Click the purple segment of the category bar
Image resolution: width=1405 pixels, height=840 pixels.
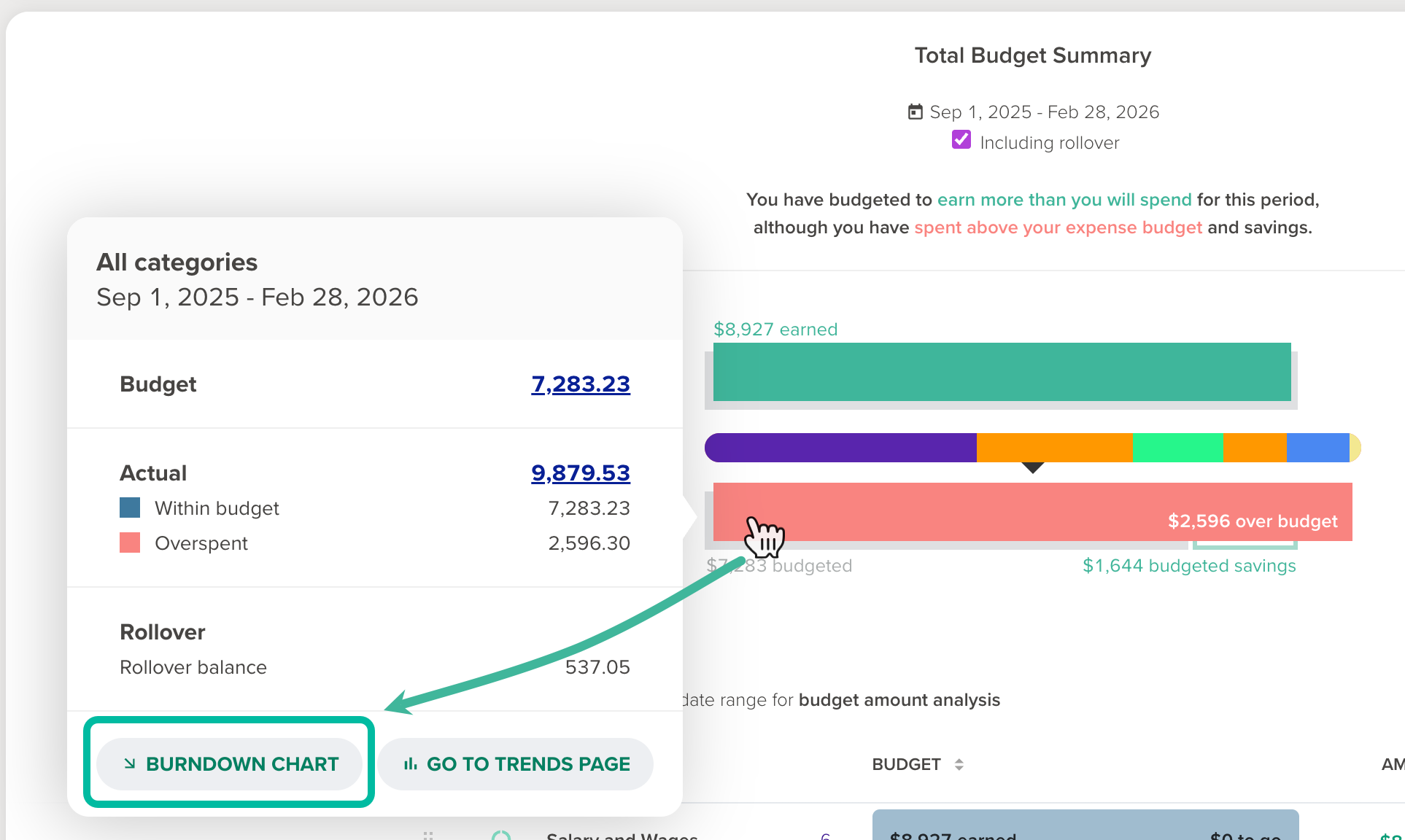[x=839, y=448]
